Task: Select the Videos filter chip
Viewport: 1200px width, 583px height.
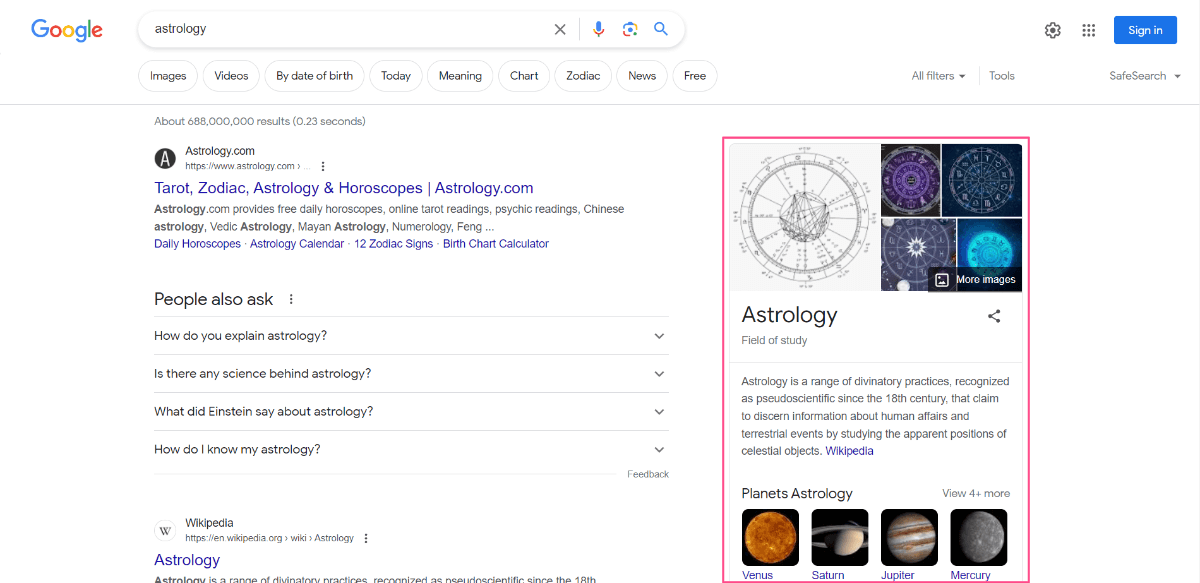Action: pos(231,76)
